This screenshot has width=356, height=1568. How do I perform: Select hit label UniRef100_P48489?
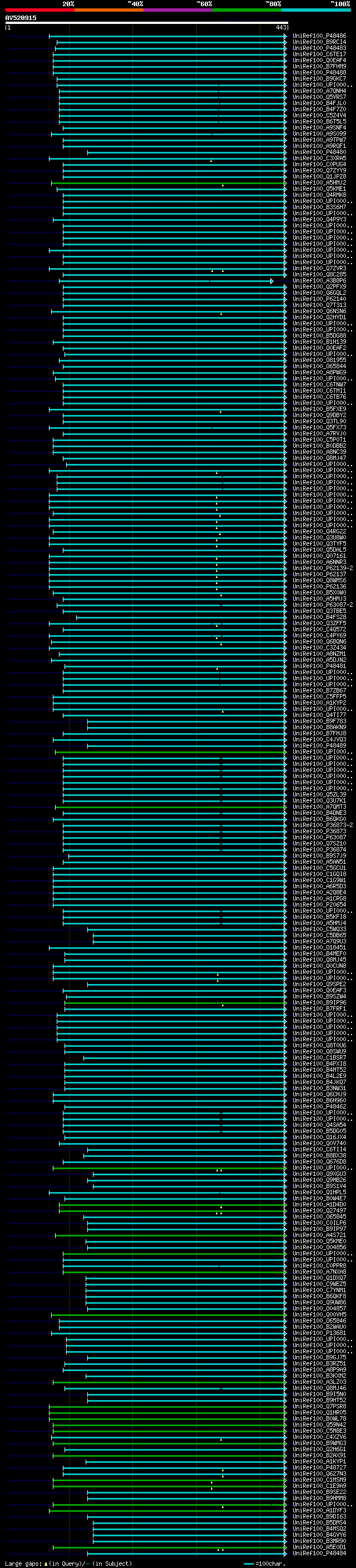click(319, 746)
